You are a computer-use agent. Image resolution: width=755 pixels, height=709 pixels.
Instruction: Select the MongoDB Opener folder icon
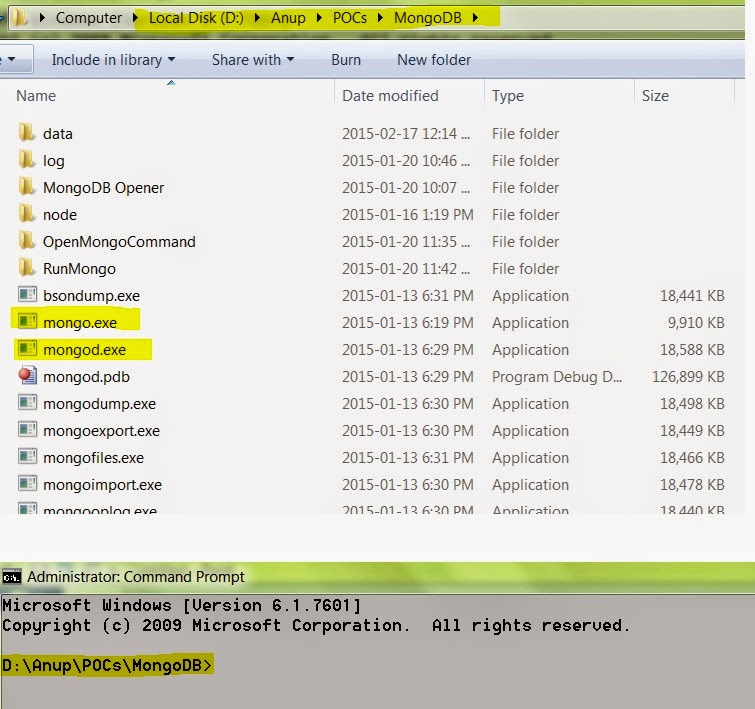pos(26,187)
